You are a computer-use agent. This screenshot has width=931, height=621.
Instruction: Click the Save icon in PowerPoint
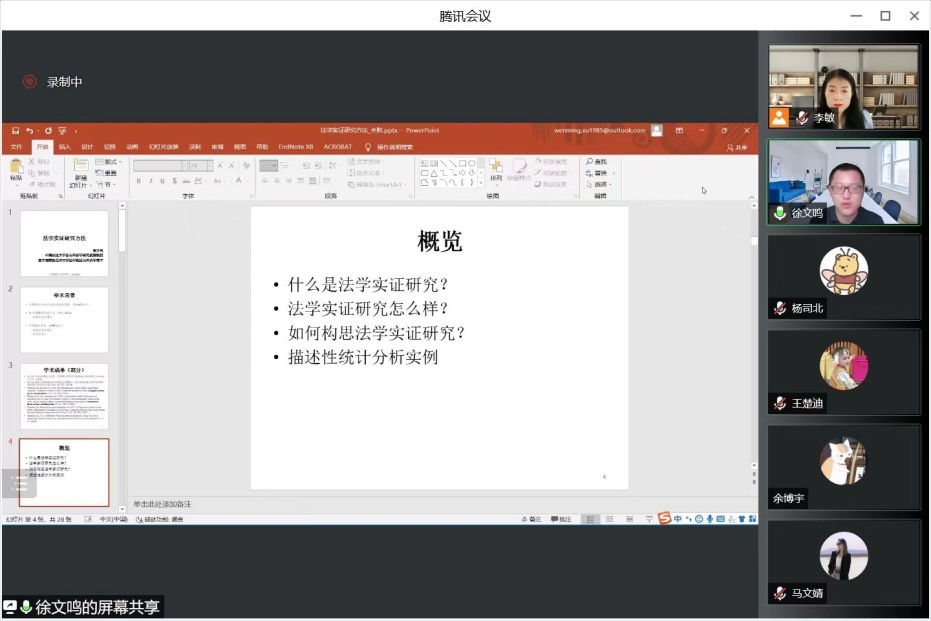pos(14,131)
